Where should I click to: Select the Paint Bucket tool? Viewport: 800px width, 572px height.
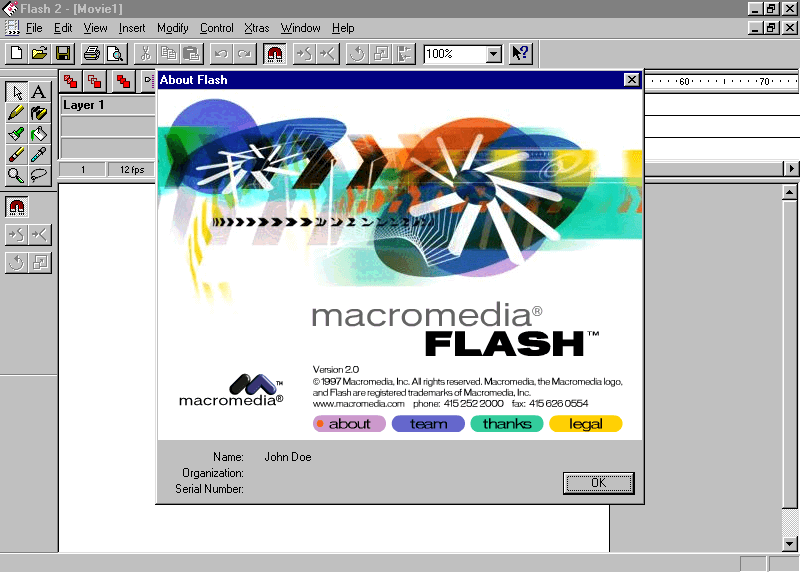(x=39, y=134)
